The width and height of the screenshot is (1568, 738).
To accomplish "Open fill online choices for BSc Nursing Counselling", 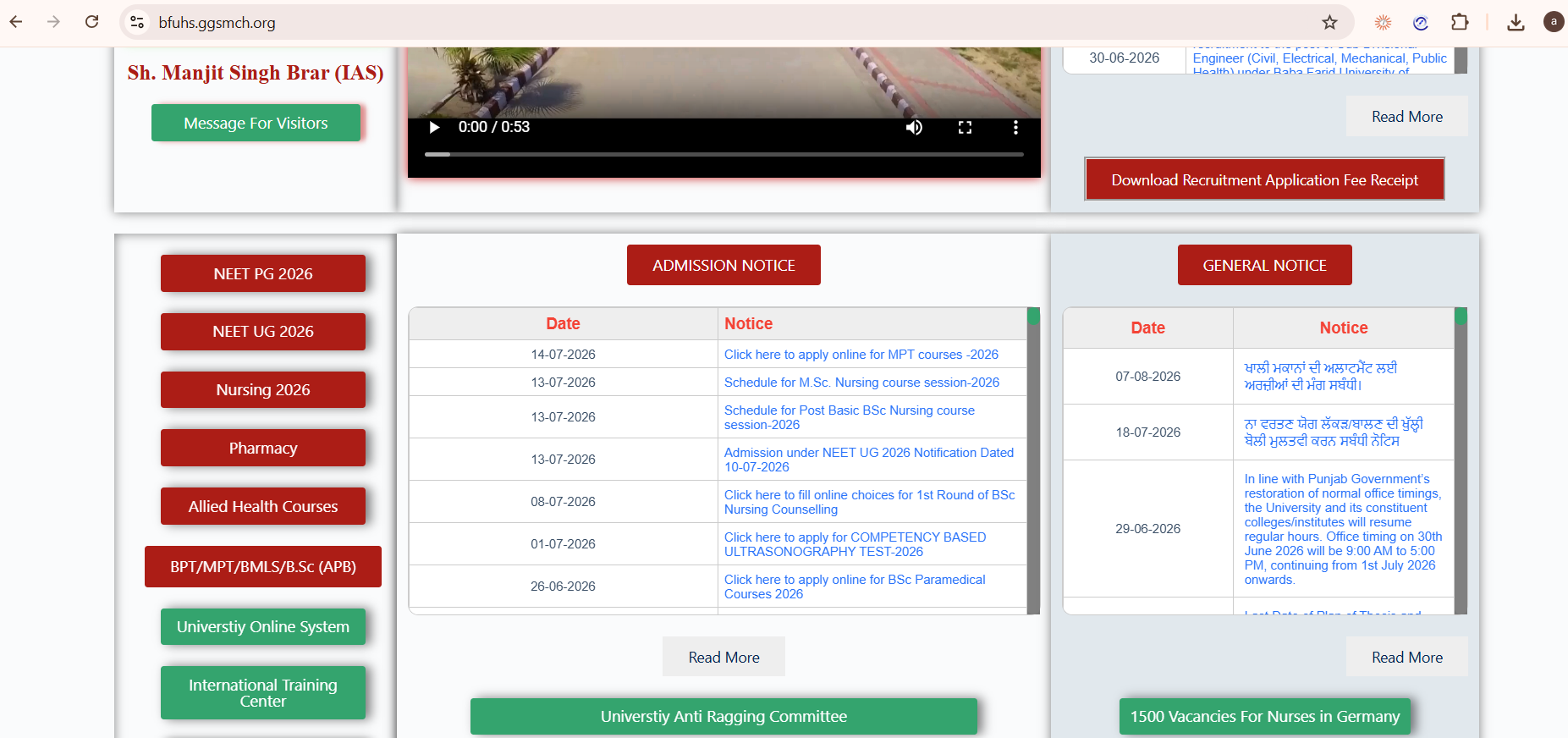I will click(869, 502).
